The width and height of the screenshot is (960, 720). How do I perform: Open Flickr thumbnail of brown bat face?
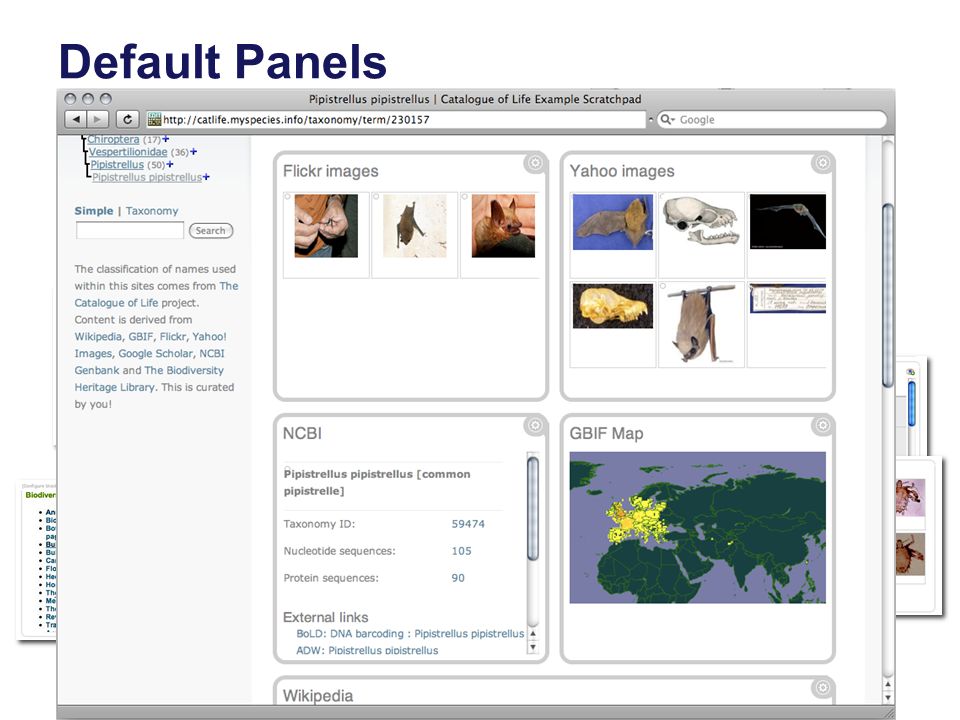(503, 226)
